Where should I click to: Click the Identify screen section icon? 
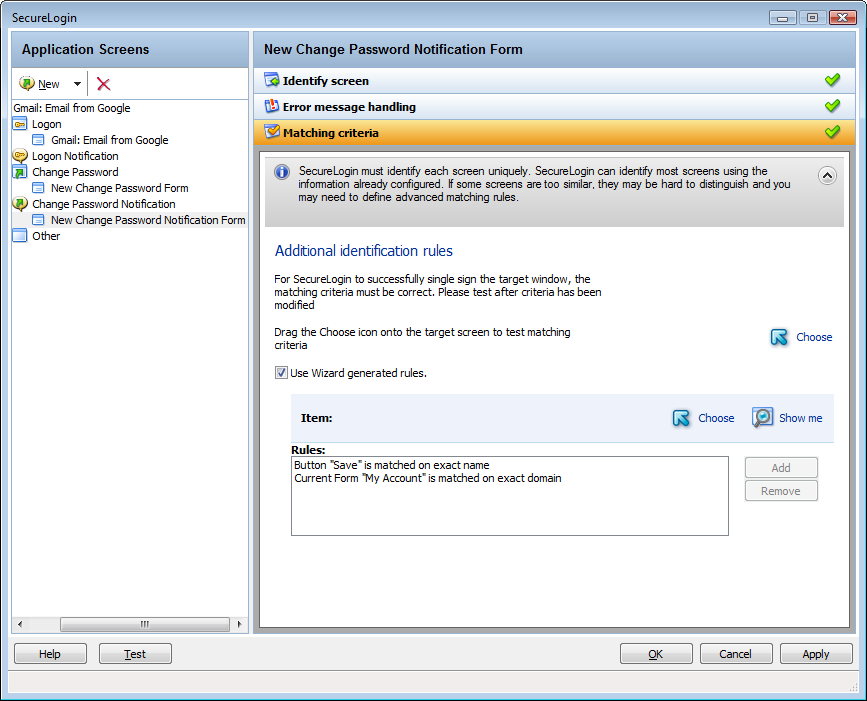coord(271,80)
